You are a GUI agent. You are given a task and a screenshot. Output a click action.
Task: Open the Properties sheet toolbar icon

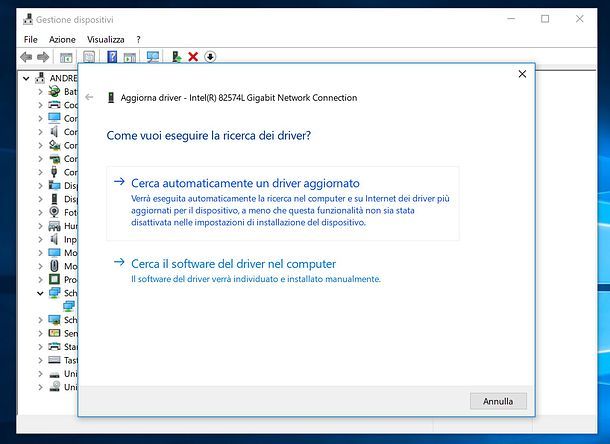tap(89, 57)
